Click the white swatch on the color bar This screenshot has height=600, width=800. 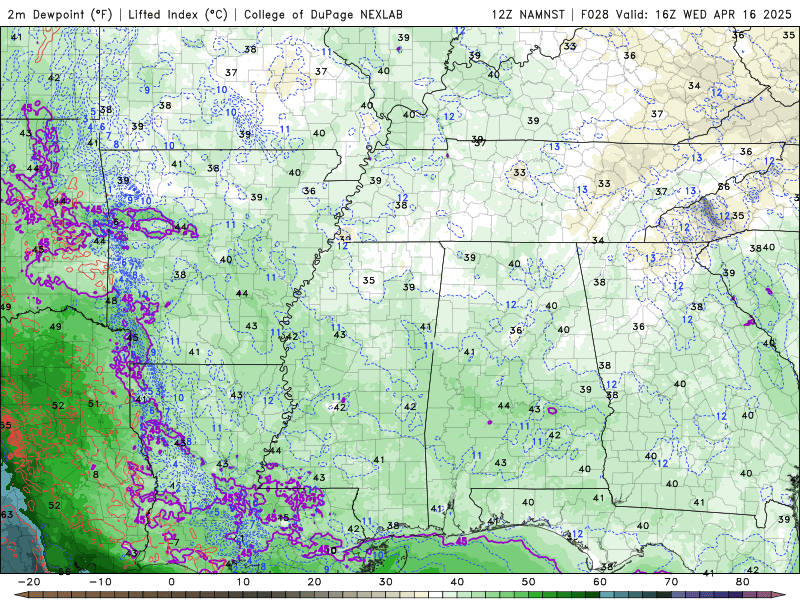point(435,594)
